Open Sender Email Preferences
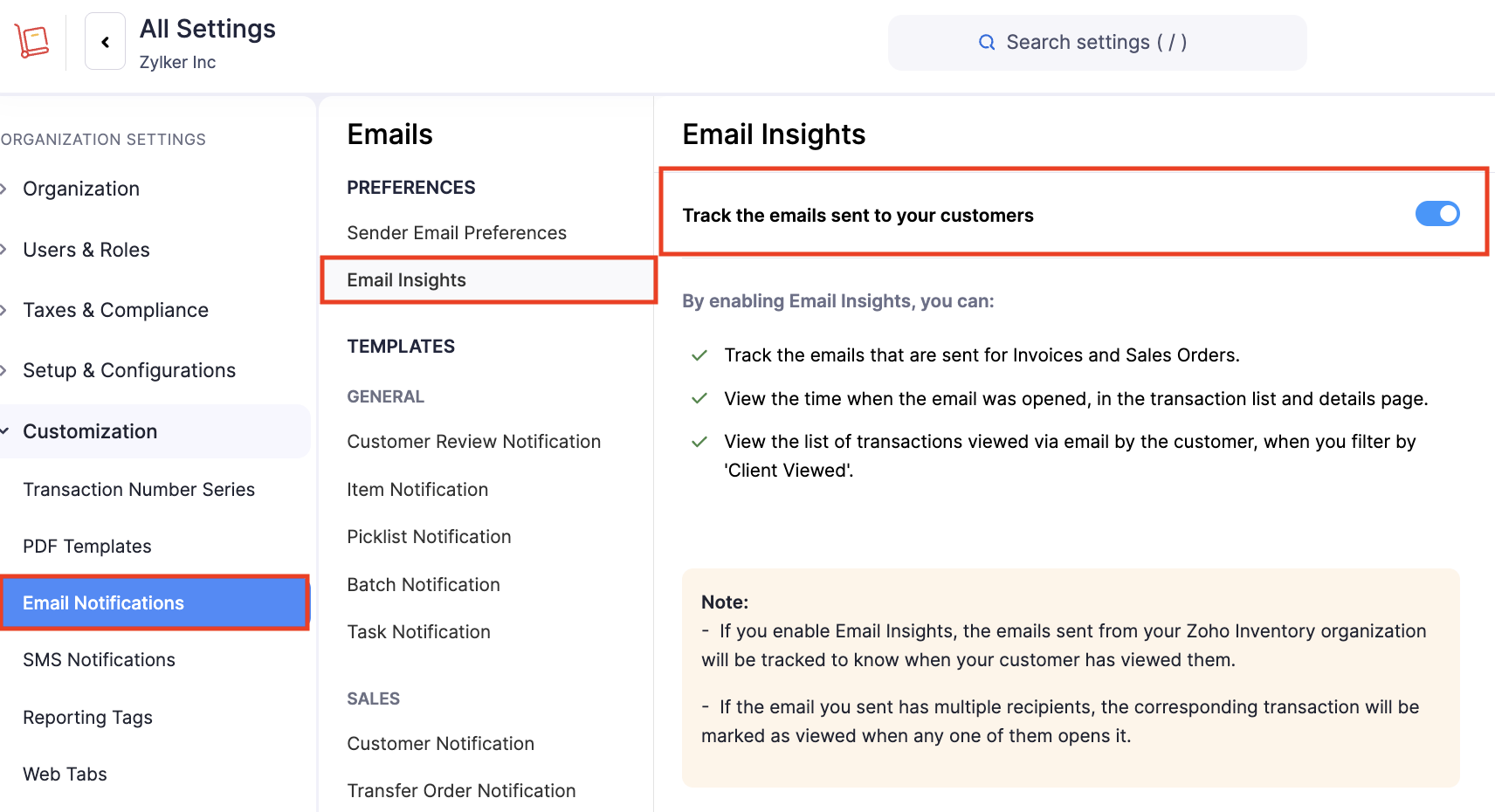The width and height of the screenshot is (1495, 812). pyautogui.click(x=456, y=232)
